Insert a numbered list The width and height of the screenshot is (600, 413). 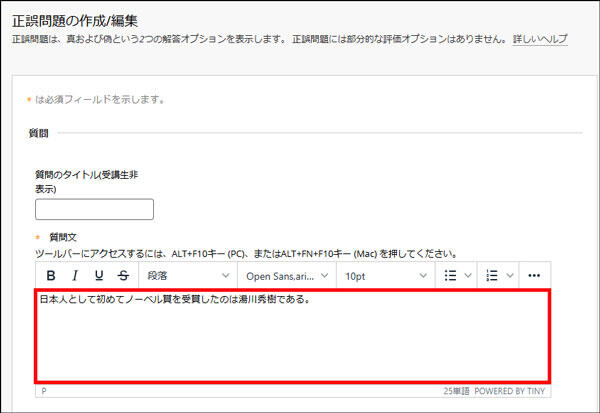pos(492,275)
